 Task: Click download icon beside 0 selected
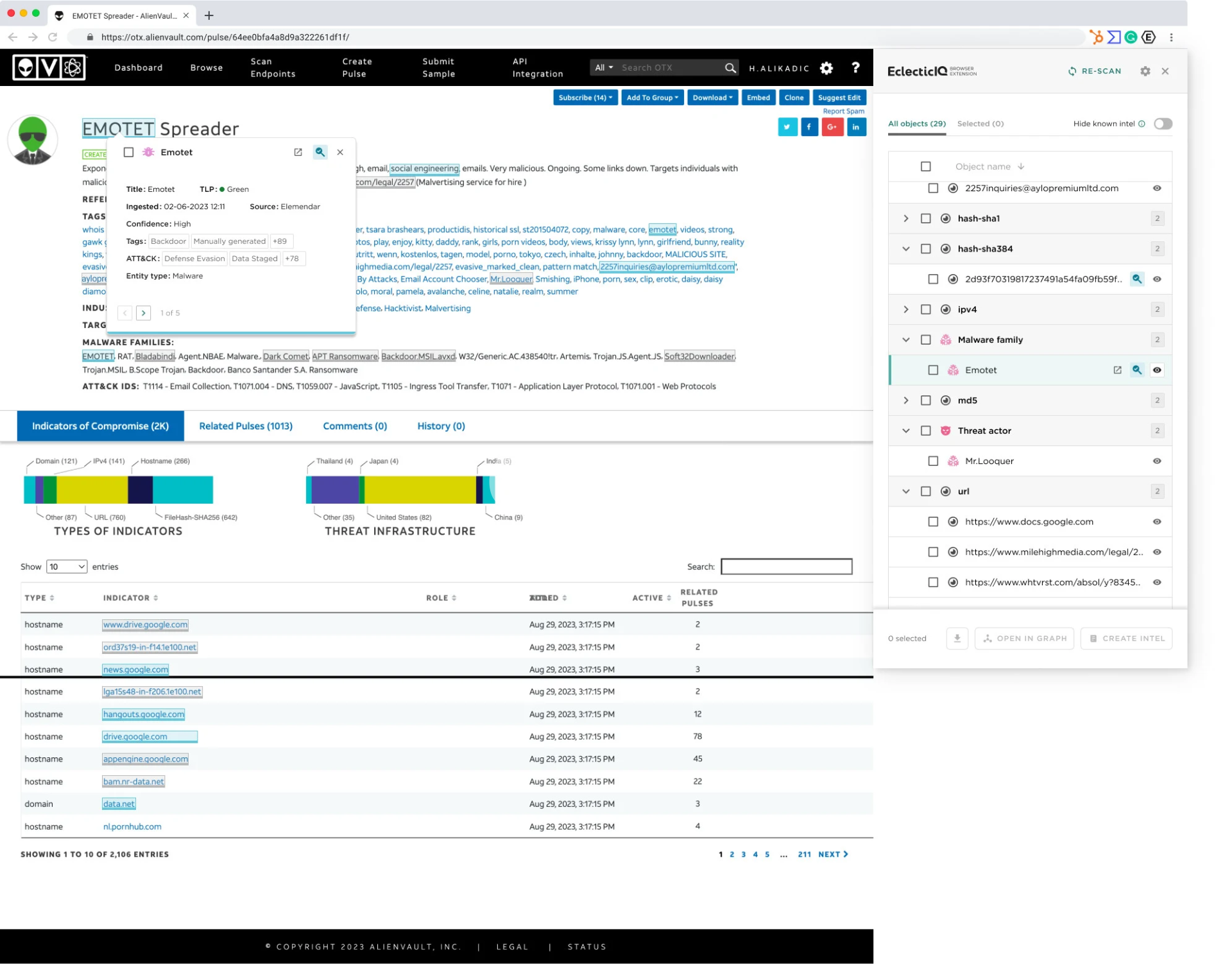click(x=957, y=639)
